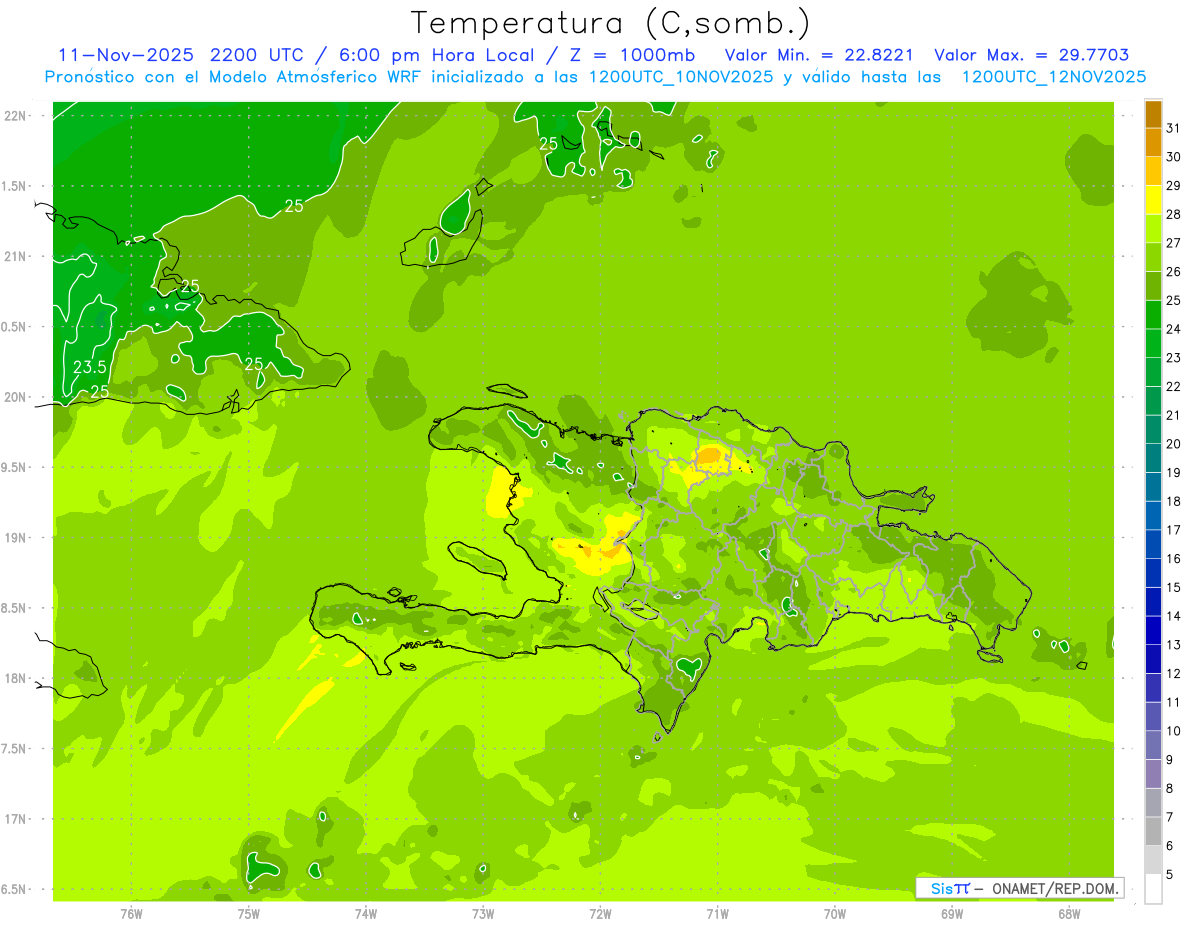Click legend value 31
The height and width of the screenshot is (927, 1200).
pyautogui.click(x=1173, y=128)
